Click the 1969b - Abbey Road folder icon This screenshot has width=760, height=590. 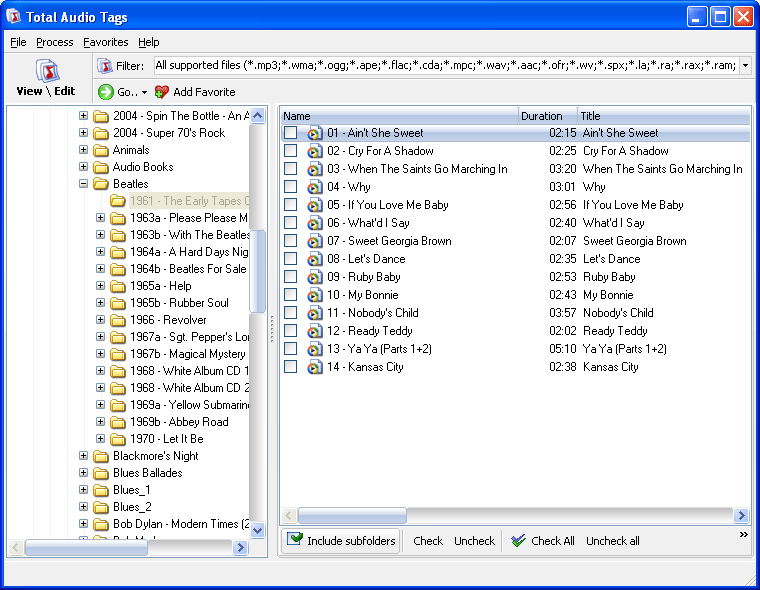[118, 422]
